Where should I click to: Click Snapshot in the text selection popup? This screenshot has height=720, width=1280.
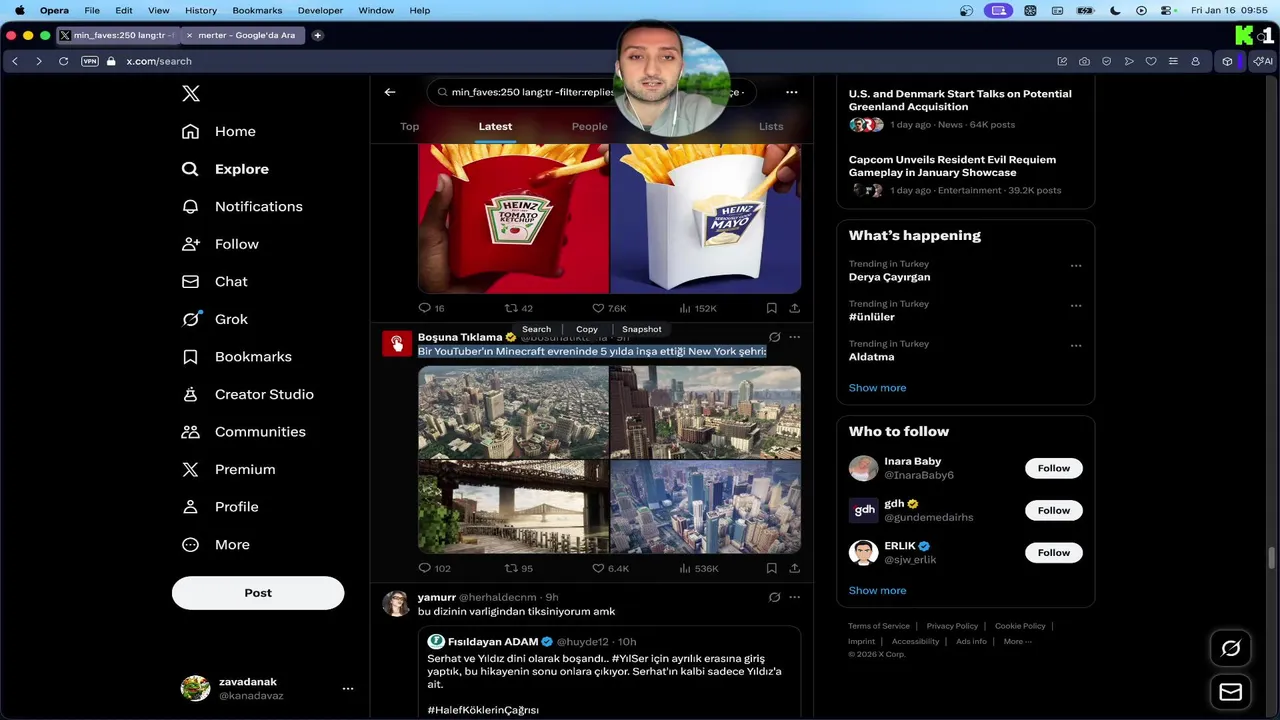642,329
